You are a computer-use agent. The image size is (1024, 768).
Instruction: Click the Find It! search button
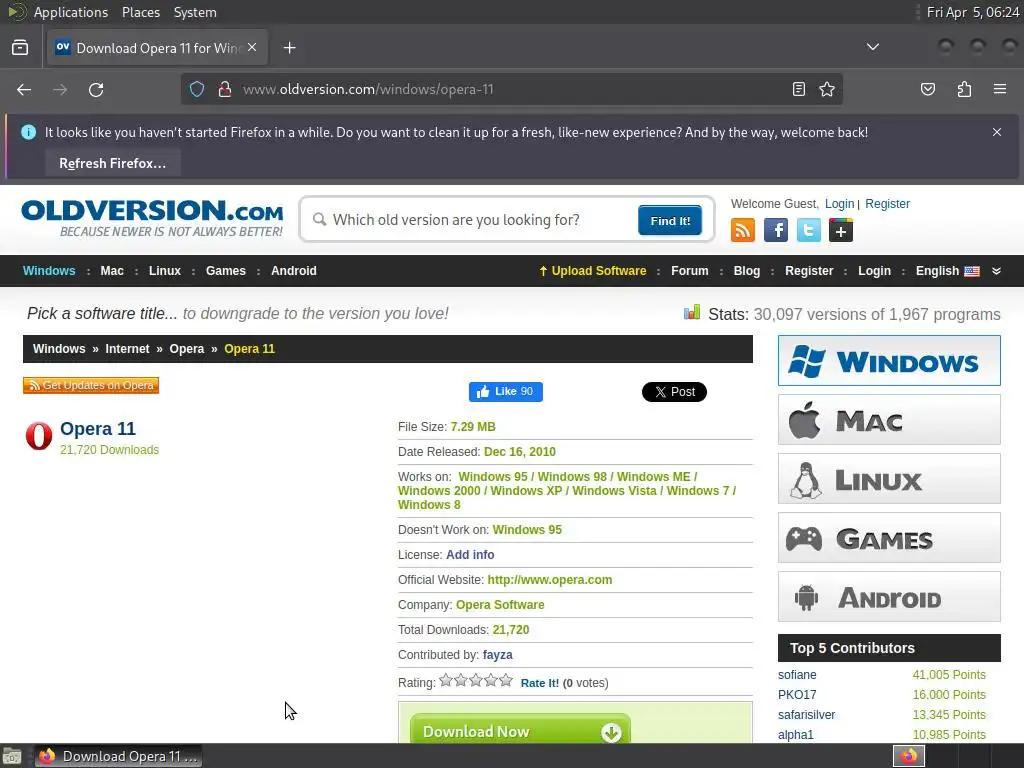[669, 221]
